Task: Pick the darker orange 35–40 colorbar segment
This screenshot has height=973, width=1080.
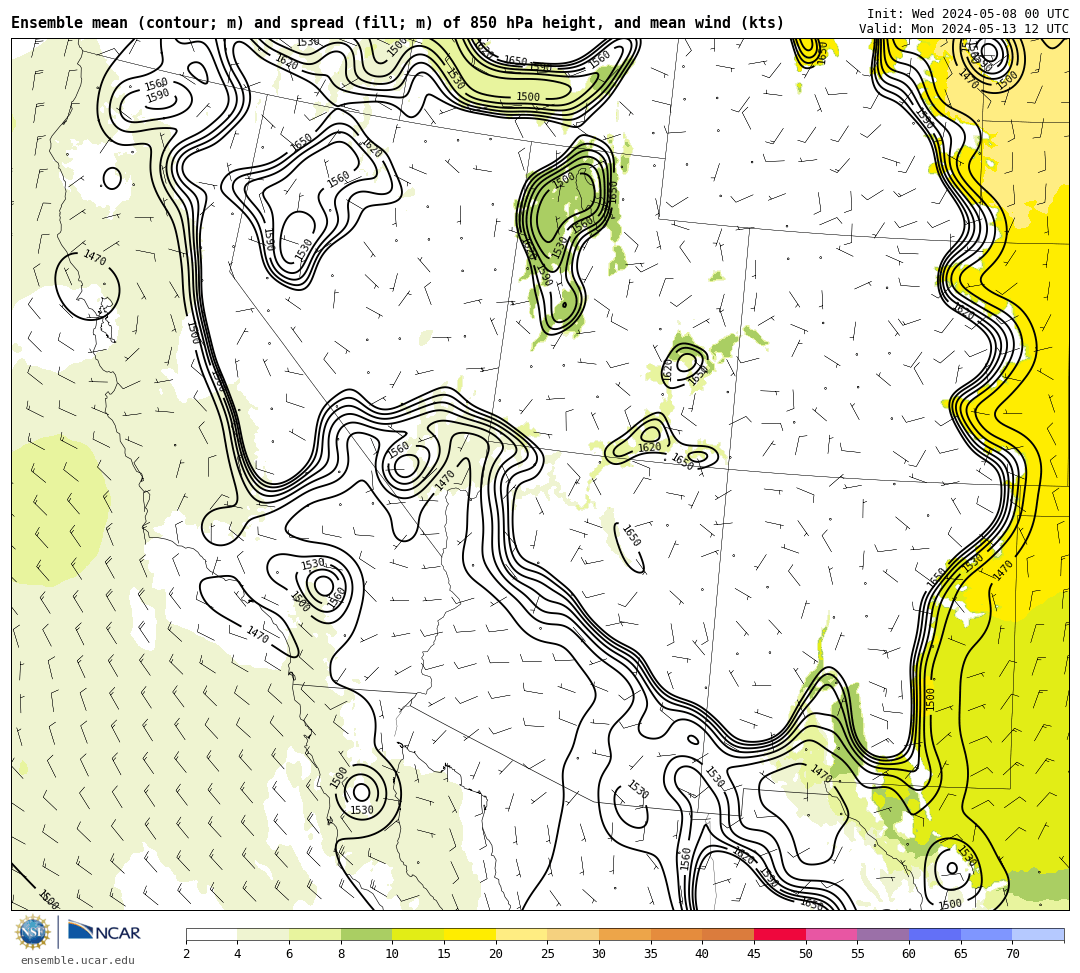Action: click(676, 934)
